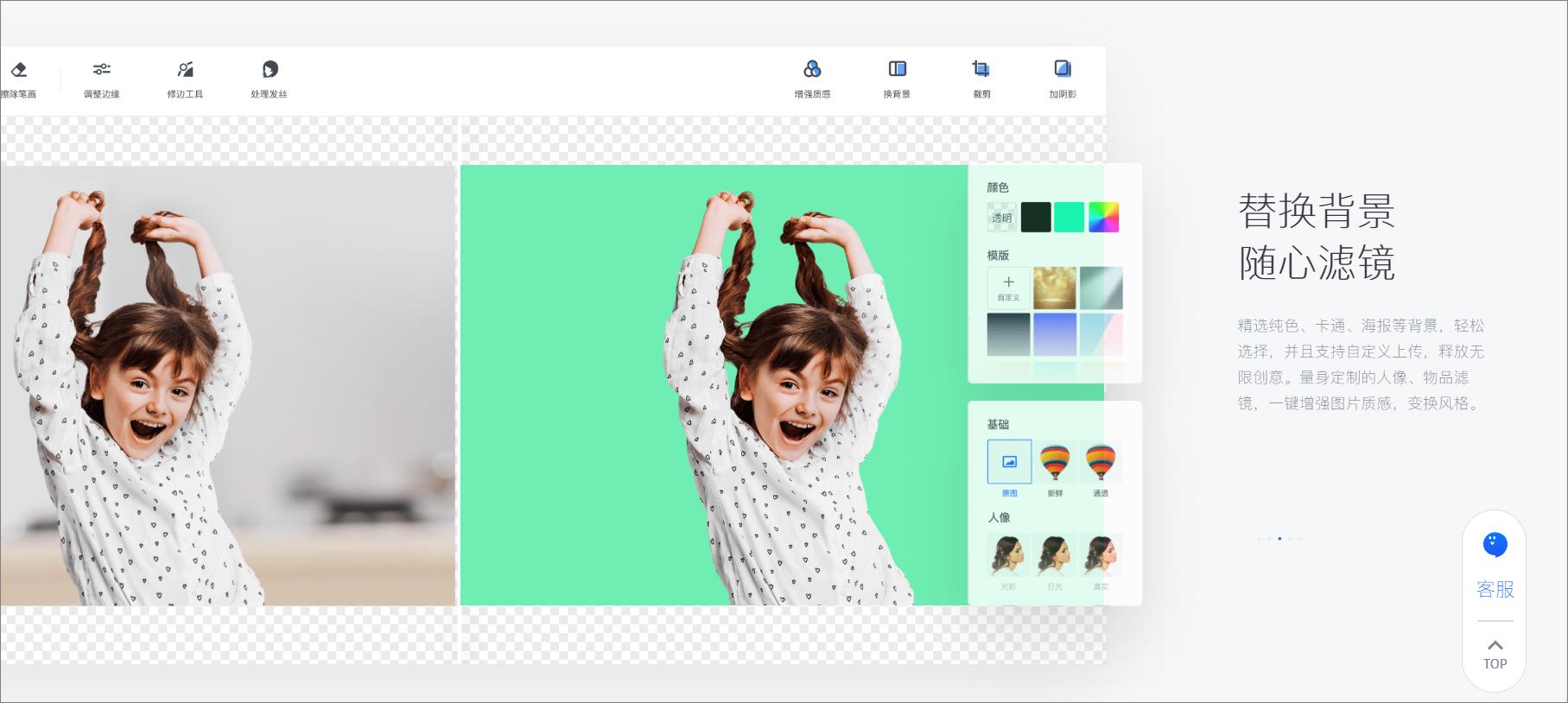The height and width of the screenshot is (703, 1568).
Task: Select the bright mint green color swatch
Action: [1070, 218]
